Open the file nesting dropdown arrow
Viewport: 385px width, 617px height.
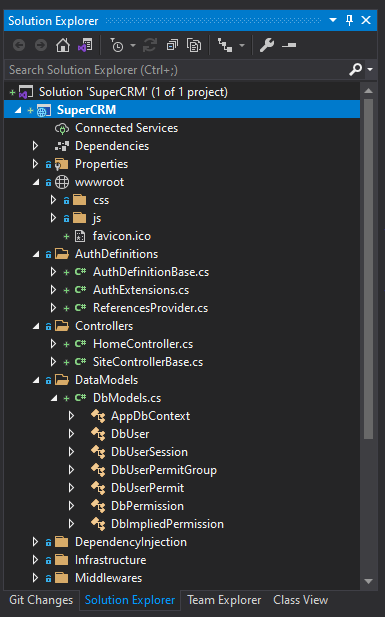(x=242, y=46)
